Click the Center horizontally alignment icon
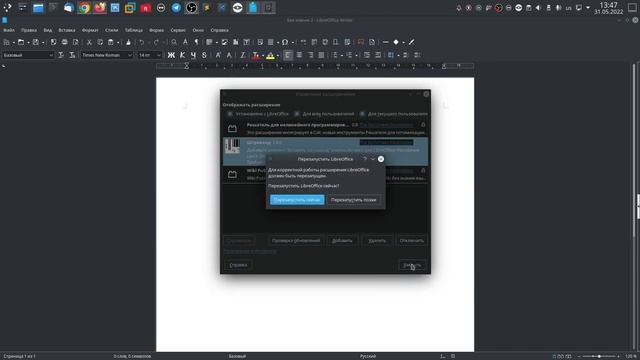The height and width of the screenshot is (360, 640). 299,55
